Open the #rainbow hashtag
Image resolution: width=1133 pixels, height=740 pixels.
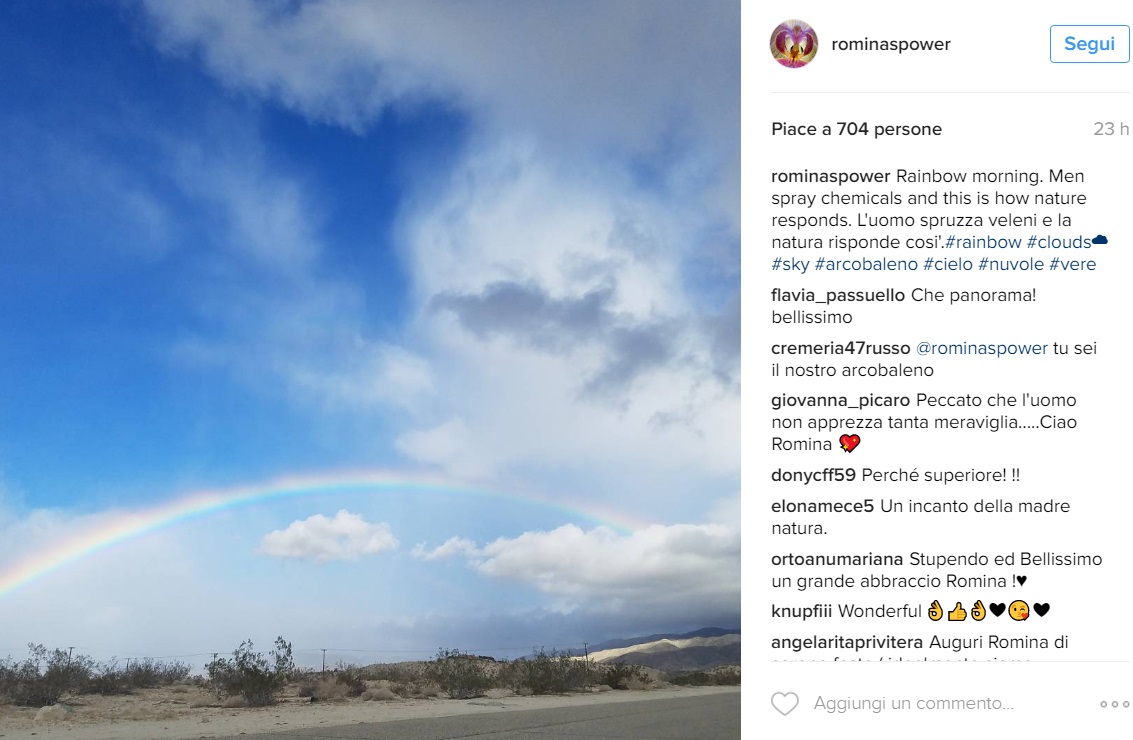983,242
